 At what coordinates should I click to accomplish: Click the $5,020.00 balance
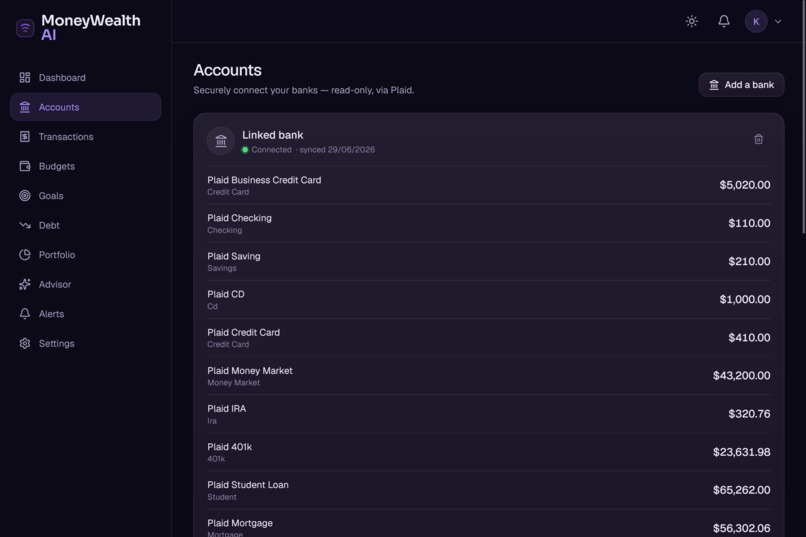(x=745, y=185)
